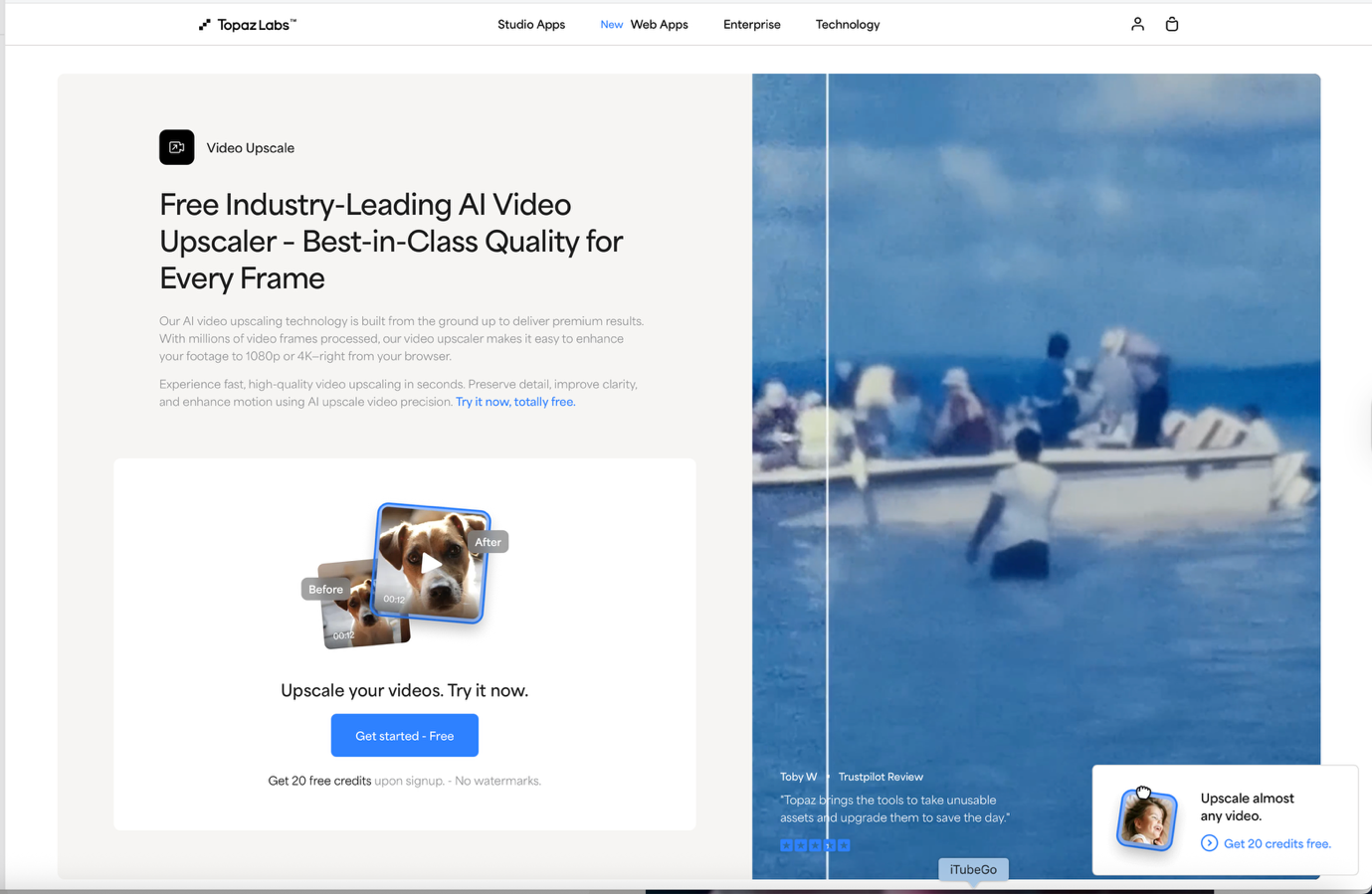This screenshot has width=1372, height=894.
Task: Click the circled arrow beside Get 20 credits free
Action: 1209,843
